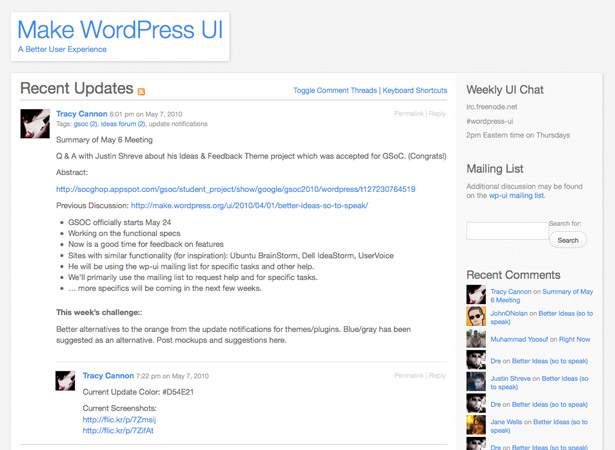
Task: Focus the sidebar search input field
Action: [x=507, y=231]
